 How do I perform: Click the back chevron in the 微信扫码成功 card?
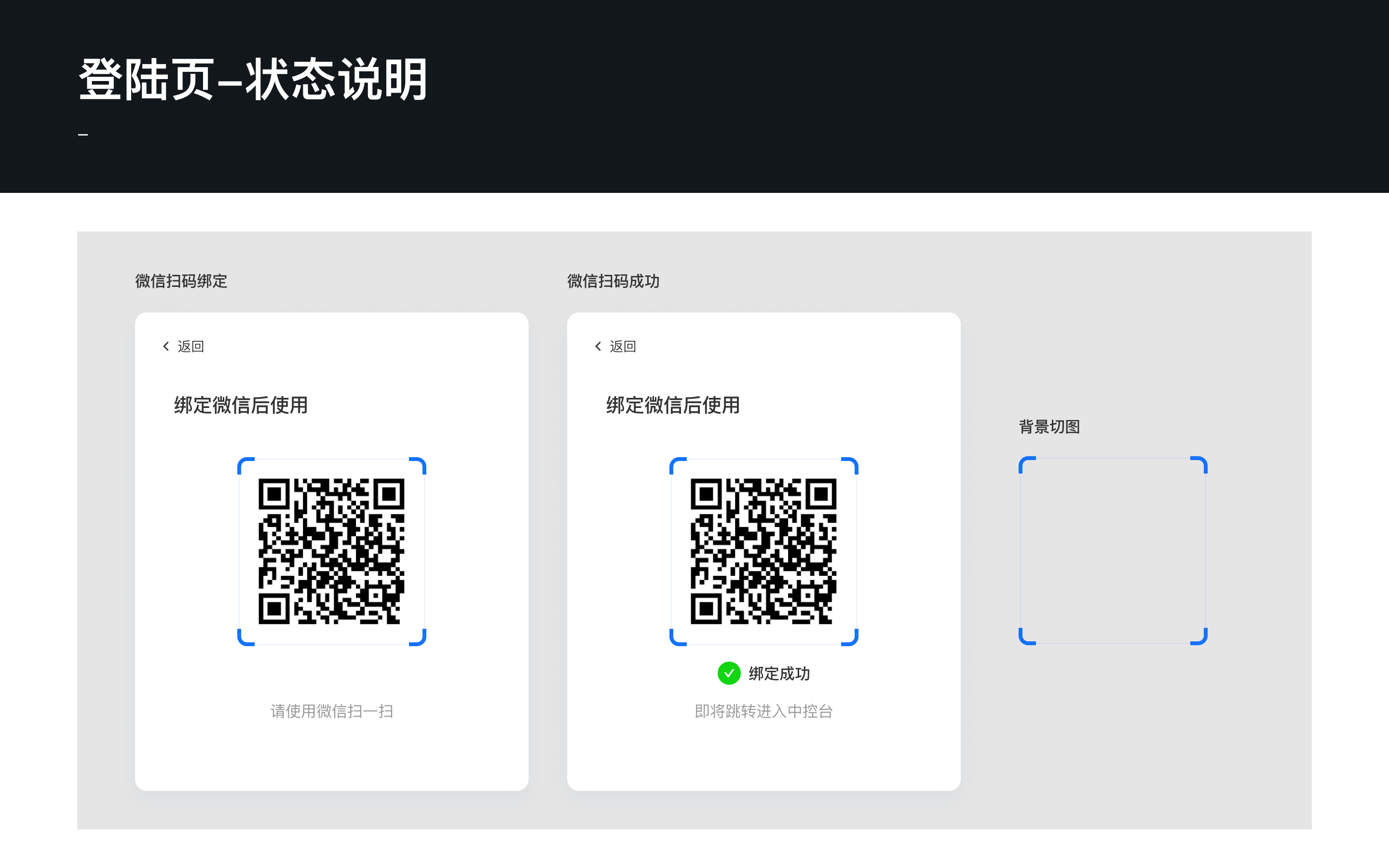[598, 346]
